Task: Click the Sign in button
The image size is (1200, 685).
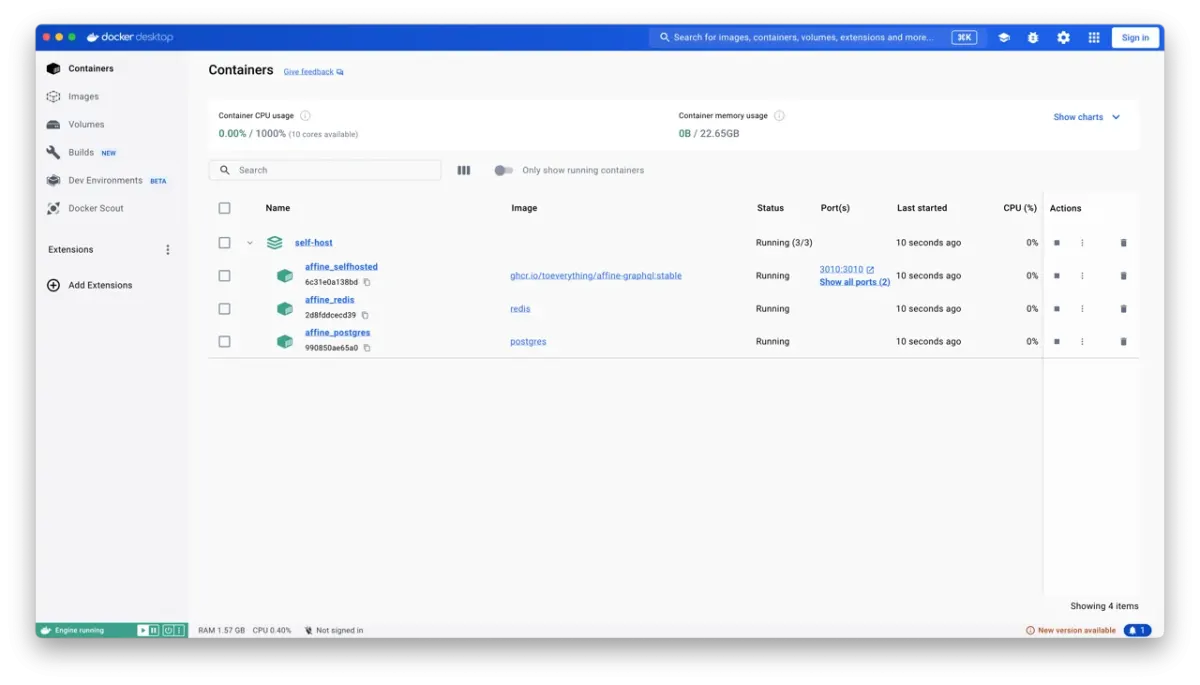Action: 1135,38
